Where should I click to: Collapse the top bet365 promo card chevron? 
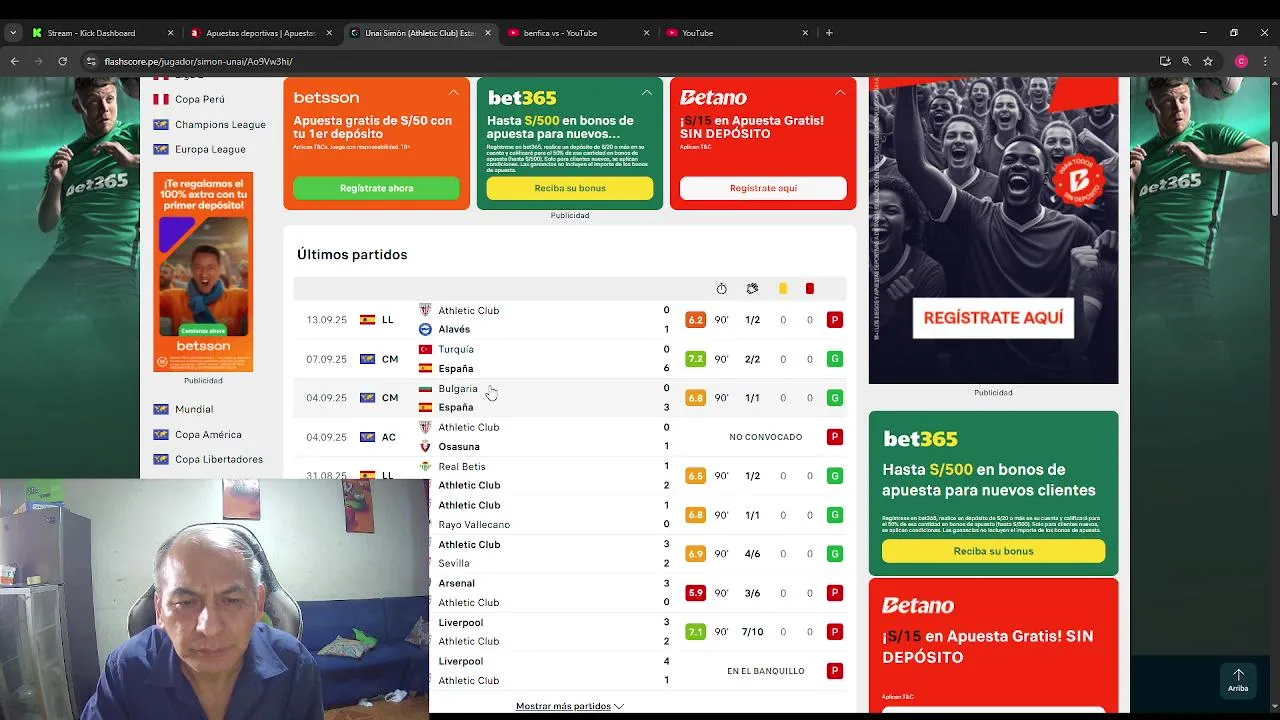[x=646, y=93]
